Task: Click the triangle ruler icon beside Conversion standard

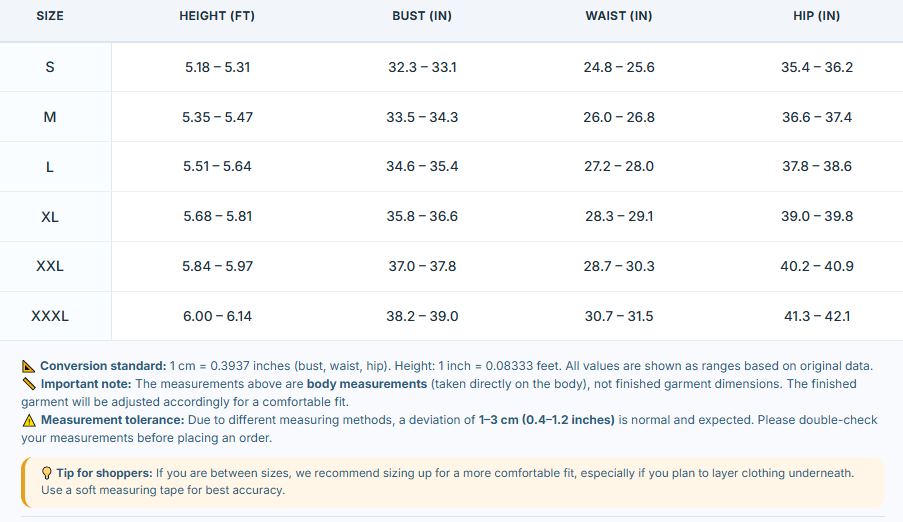Action: pos(28,366)
